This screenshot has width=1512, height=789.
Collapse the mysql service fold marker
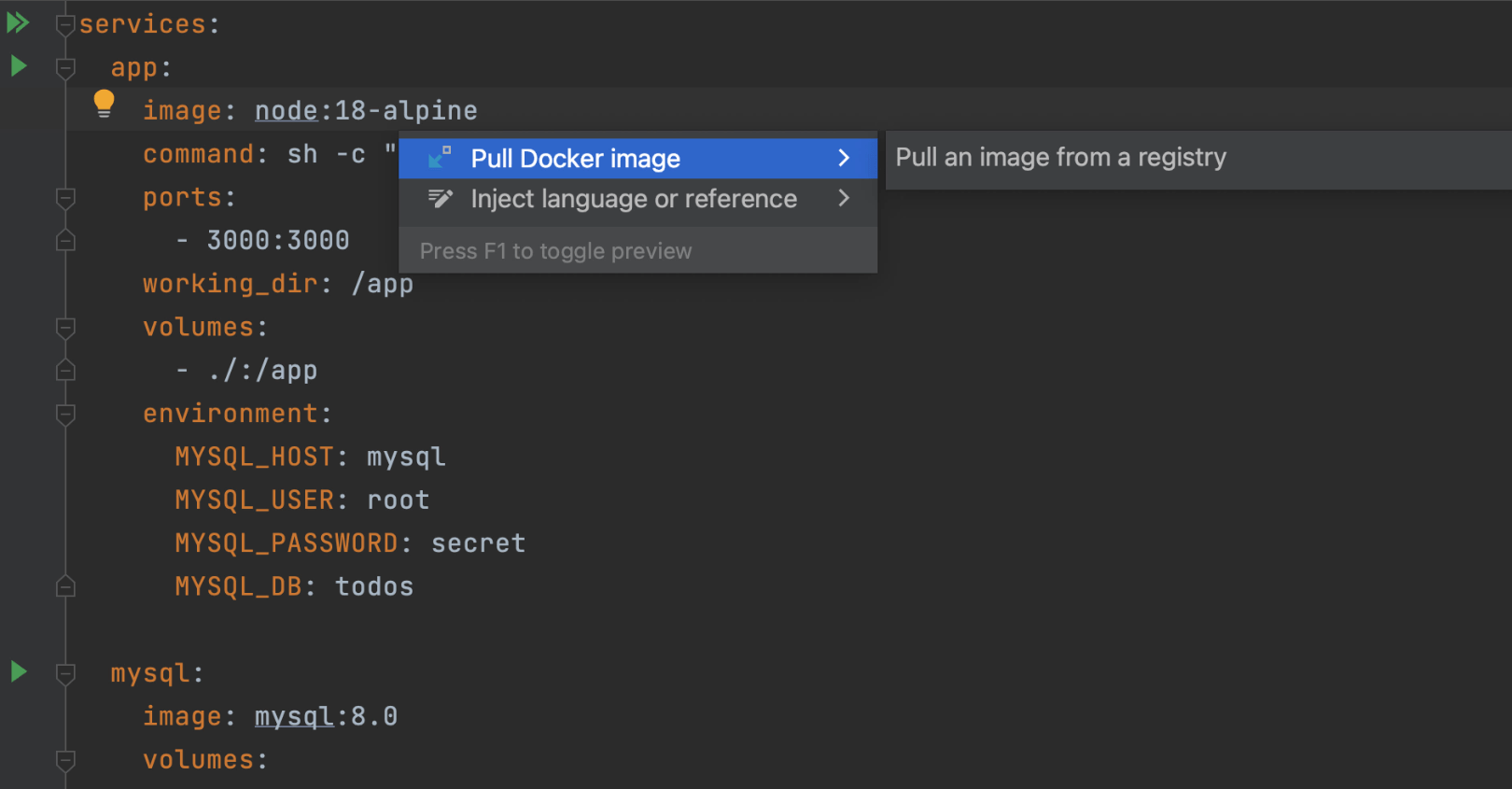click(x=65, y=673)
